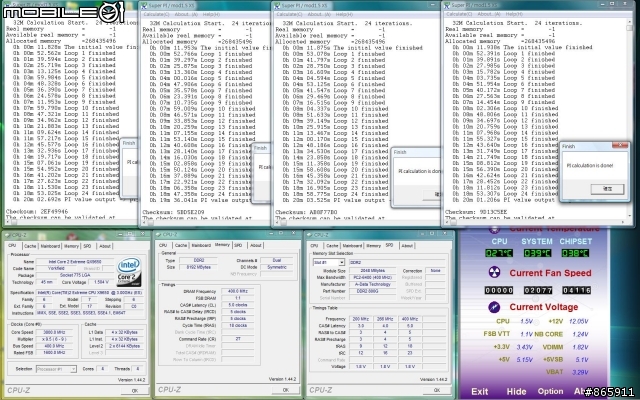
Task: Click the fan speed counter reading 02077
Action: click(538, 290)
